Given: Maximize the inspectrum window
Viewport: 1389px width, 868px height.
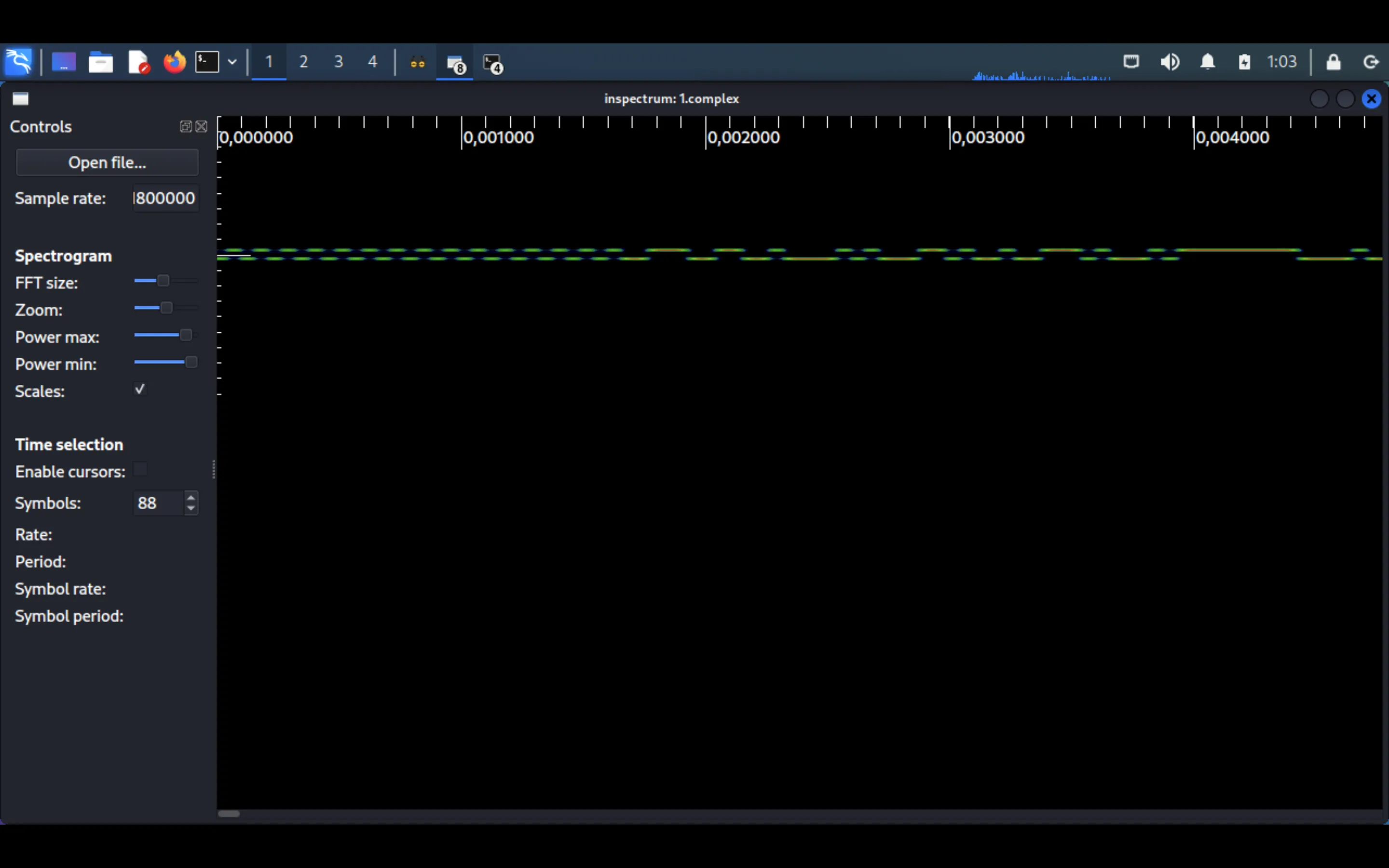Looking at the screenshot, I should tap(1346, 99).
